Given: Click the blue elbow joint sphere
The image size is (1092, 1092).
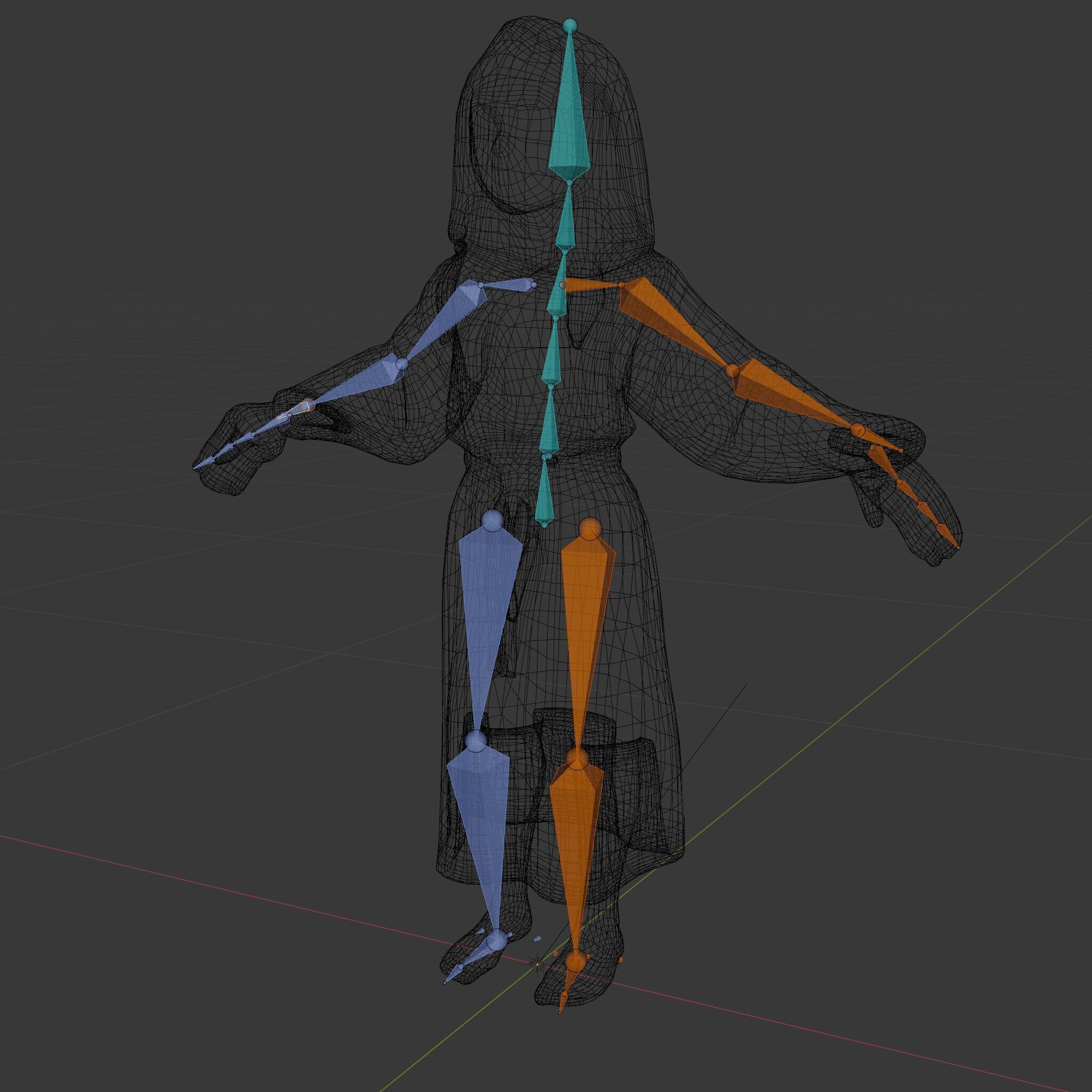Looking at the screenshot, I should 402,365.
